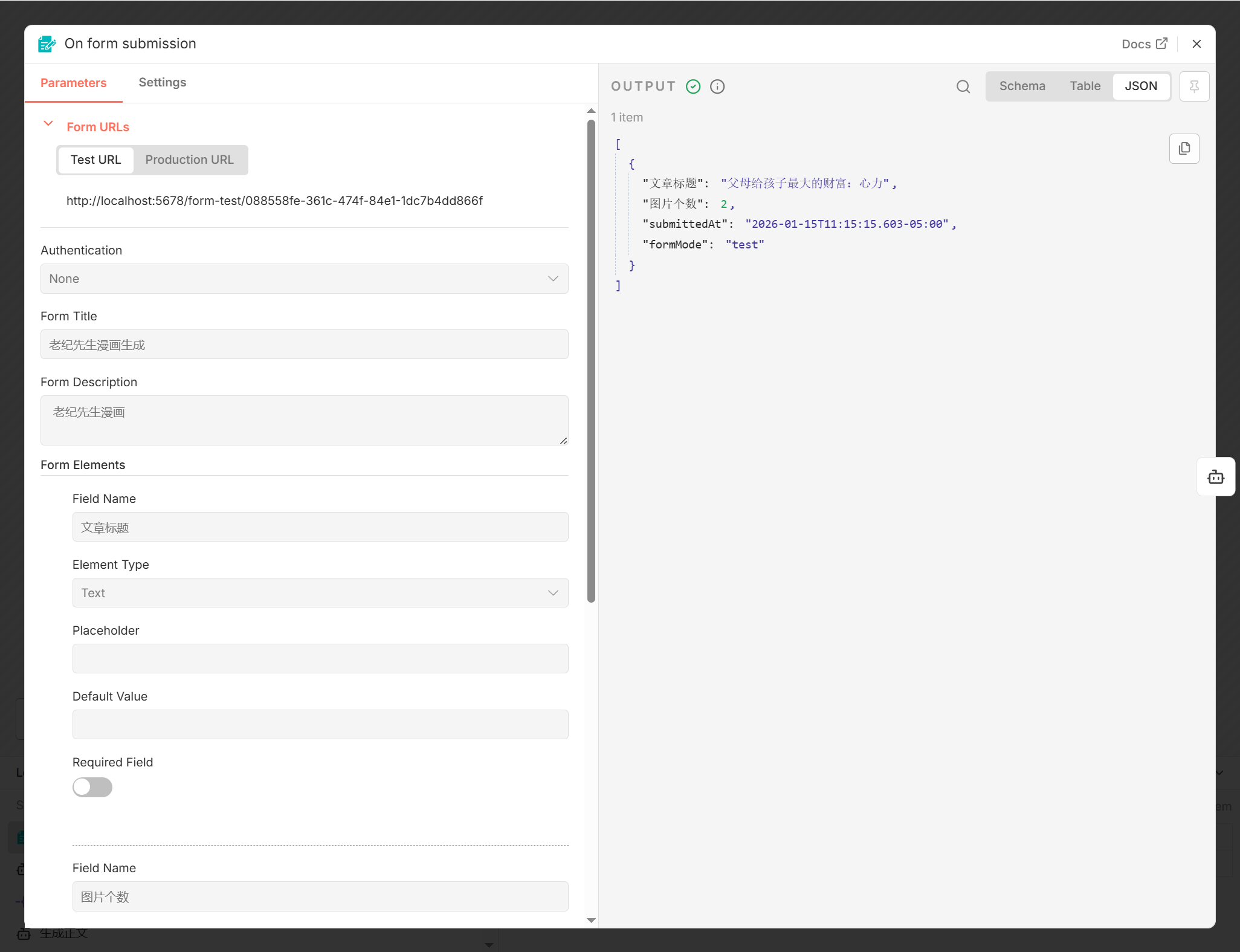Select the Parameters tab

73,83
